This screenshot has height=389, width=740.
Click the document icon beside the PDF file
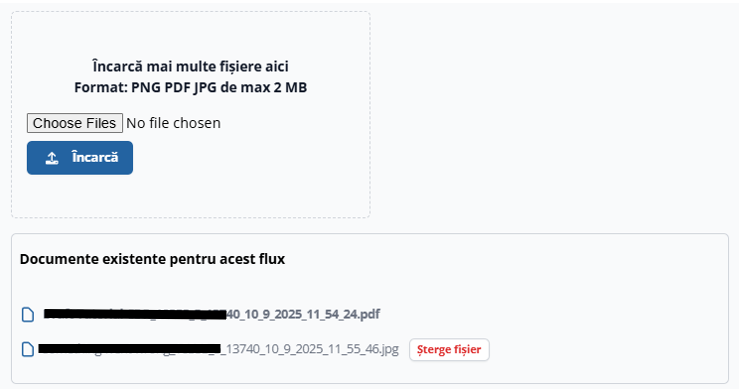tap(28, 314)
